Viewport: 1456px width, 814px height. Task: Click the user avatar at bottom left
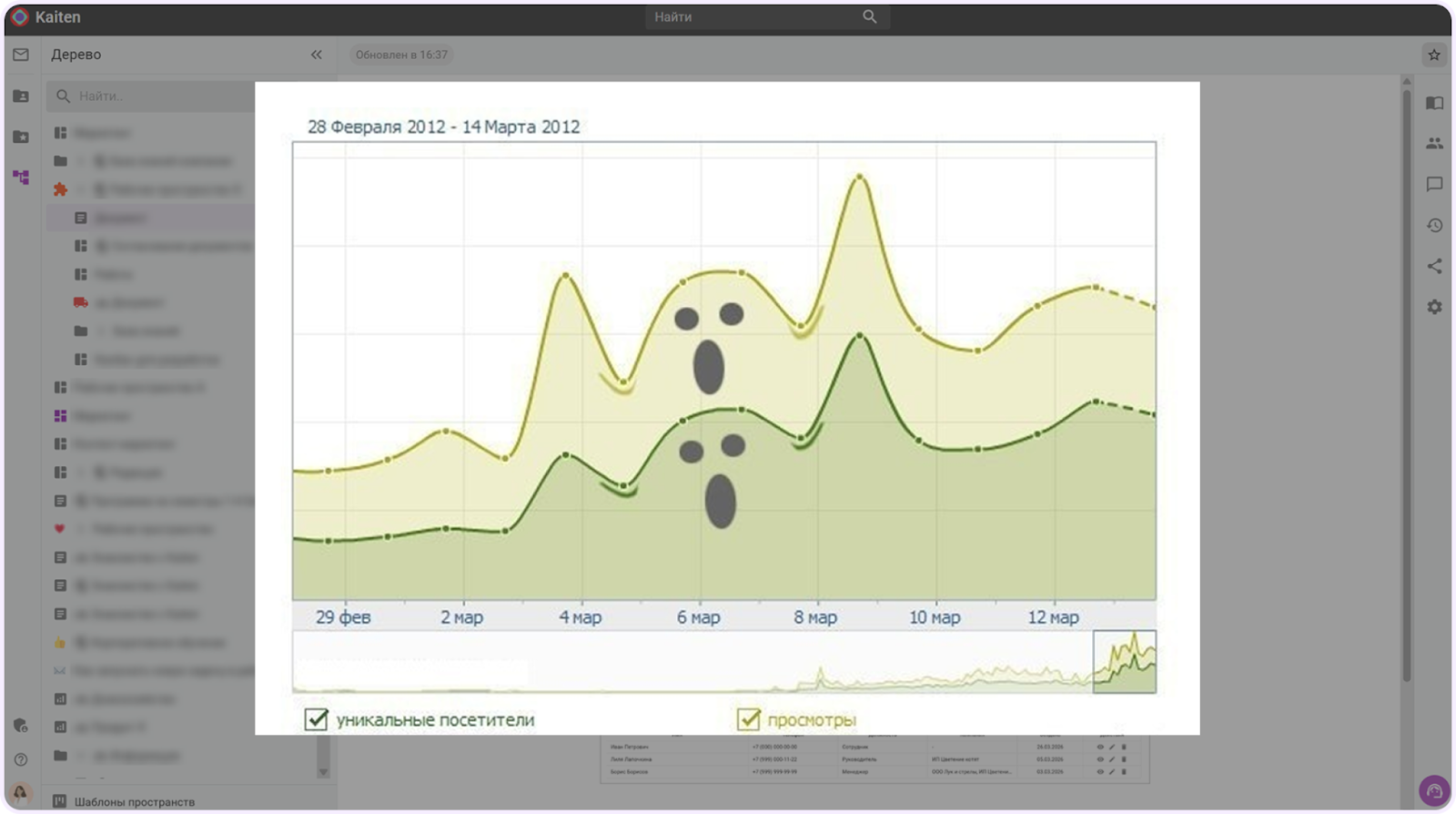[x=20, y=792]
